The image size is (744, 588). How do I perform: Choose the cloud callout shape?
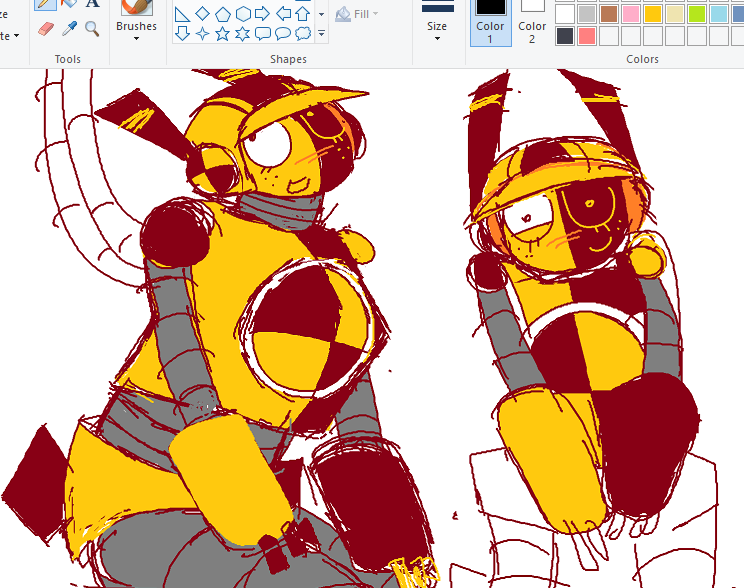coord(303,33)
